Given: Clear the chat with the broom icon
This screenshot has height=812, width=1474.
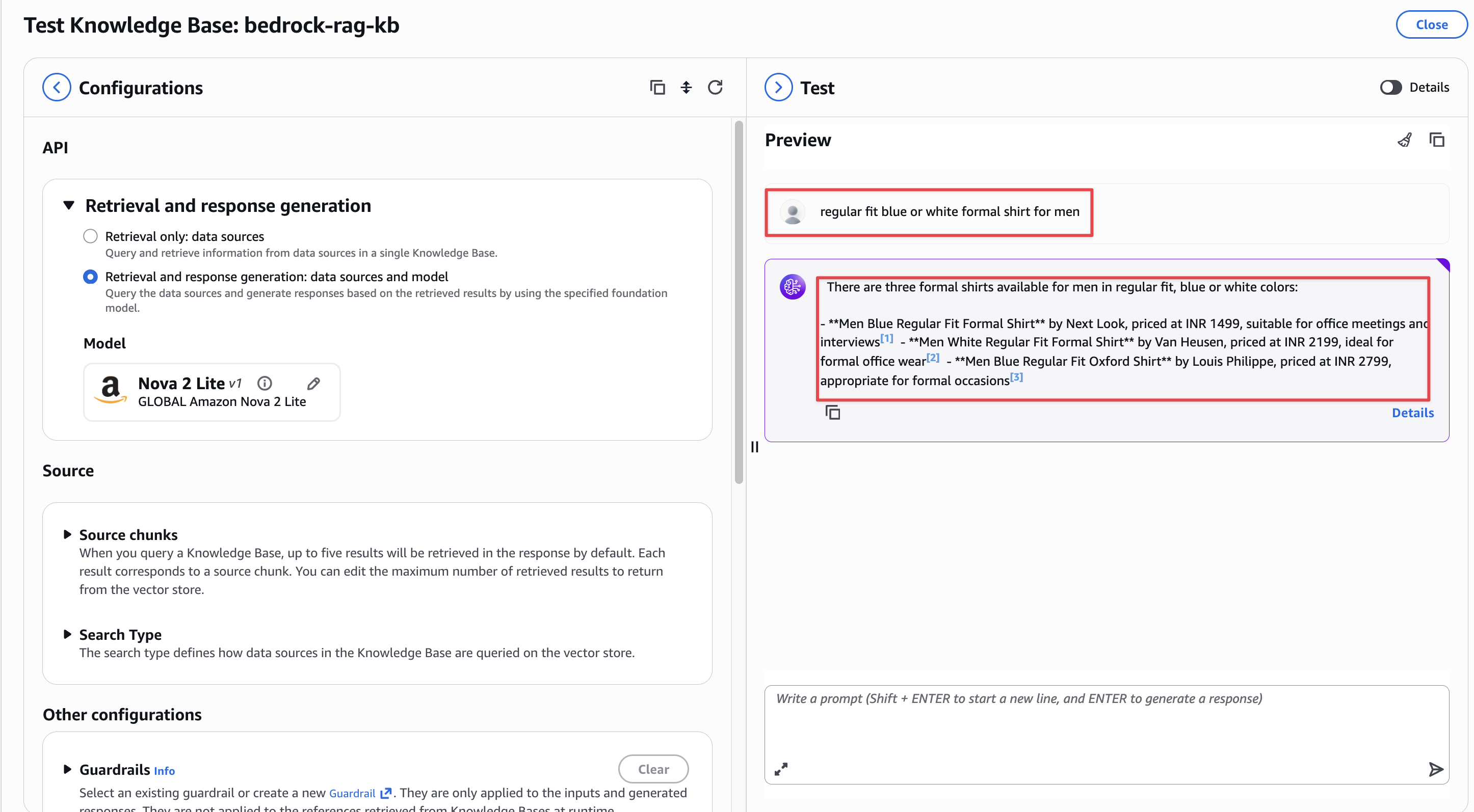Looking at the screenshot, I should point(1405,140).
